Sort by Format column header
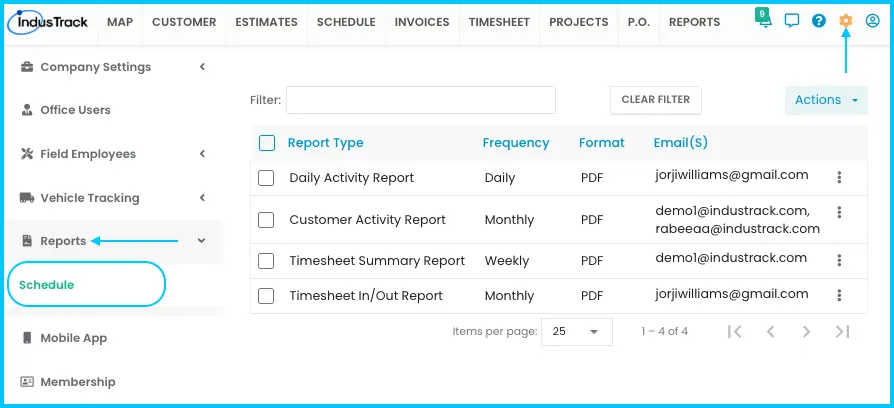 pyautogui.click(x=602, y=143)
